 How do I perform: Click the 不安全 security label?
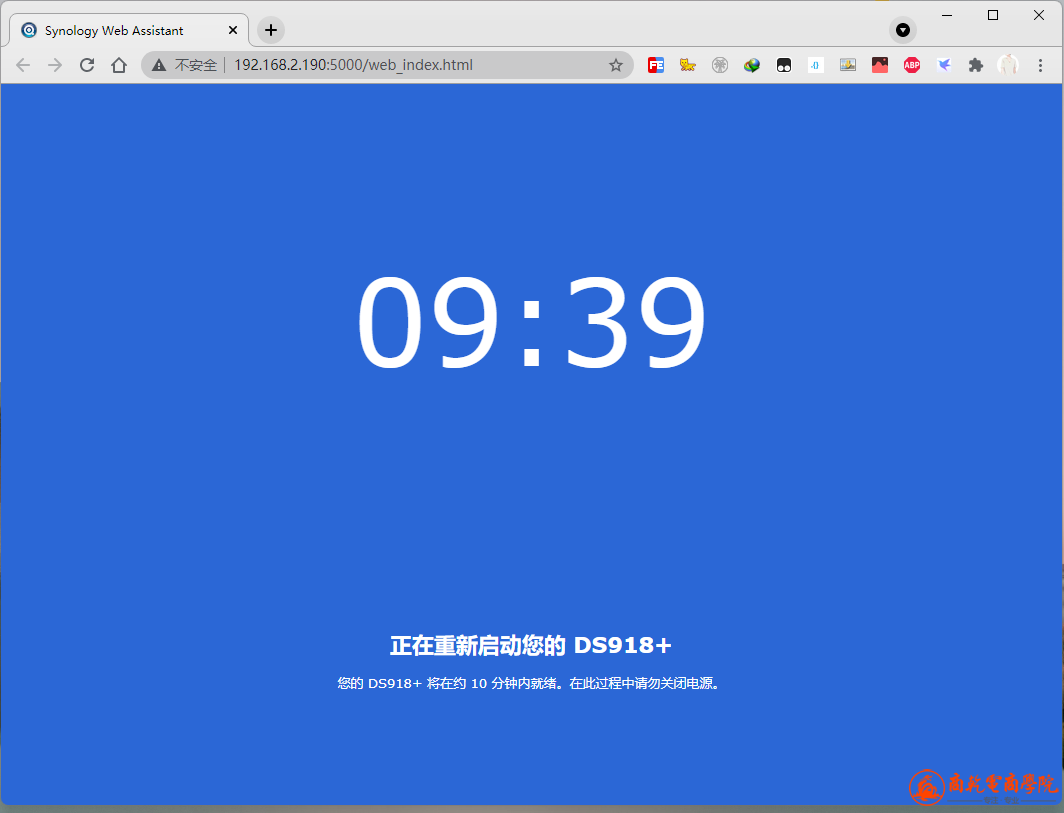point(195,65)
